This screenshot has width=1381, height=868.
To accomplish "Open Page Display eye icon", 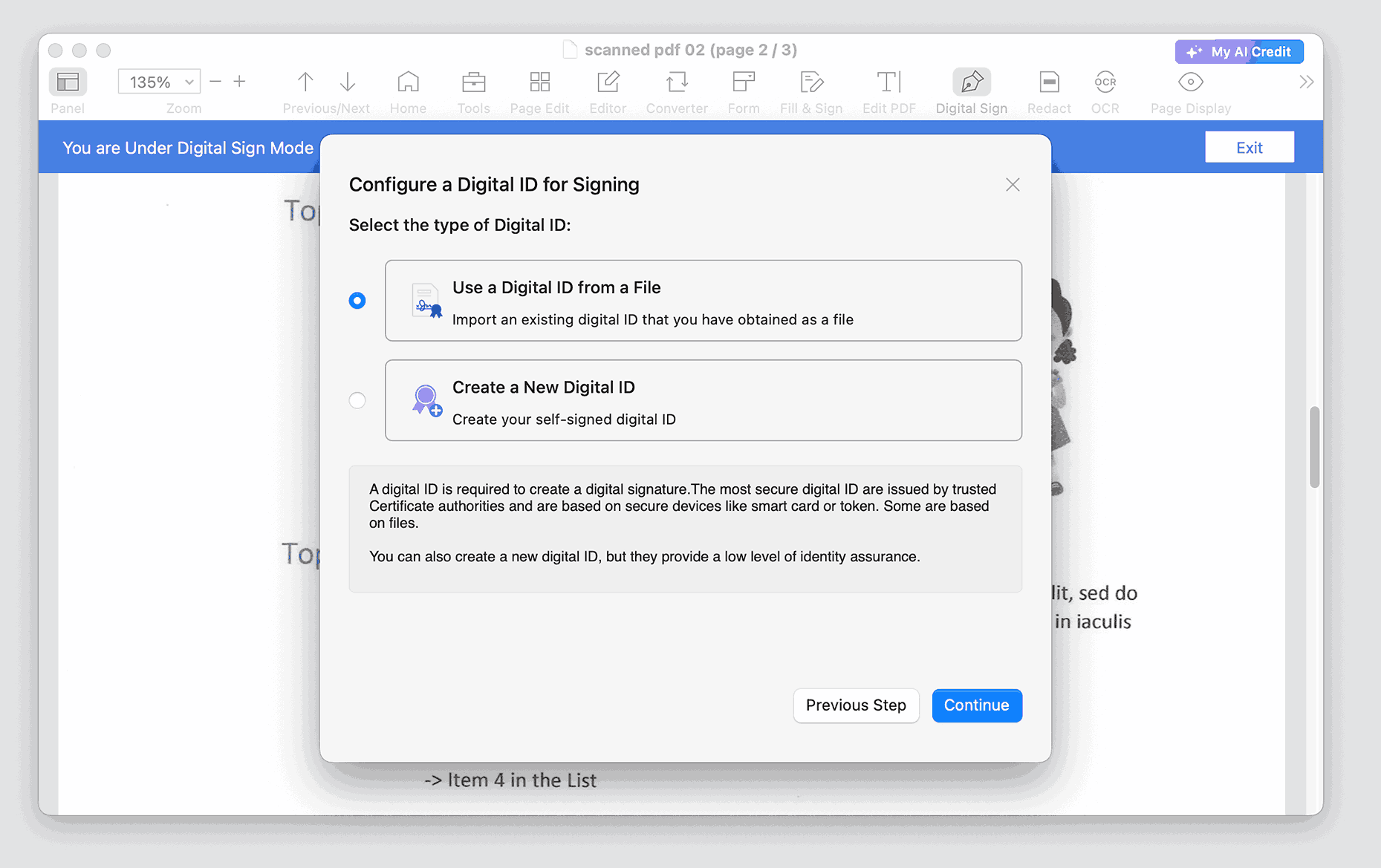I will point(1190,82).
